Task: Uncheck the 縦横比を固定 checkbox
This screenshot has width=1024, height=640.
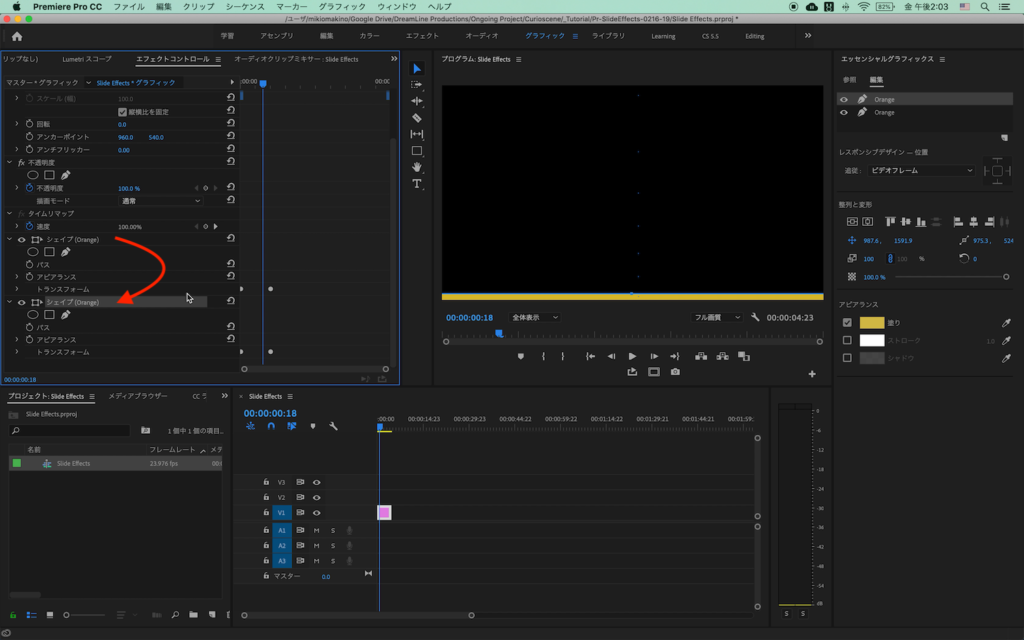Action: [123, 112]
